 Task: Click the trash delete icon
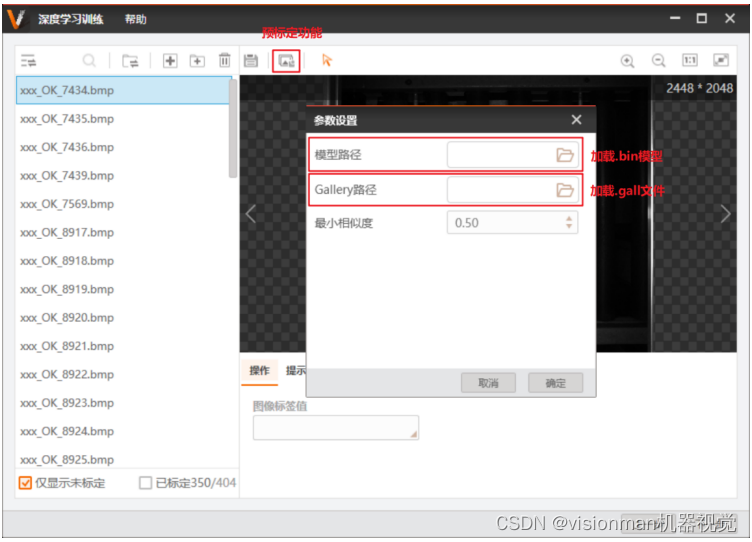click(224, 60)
